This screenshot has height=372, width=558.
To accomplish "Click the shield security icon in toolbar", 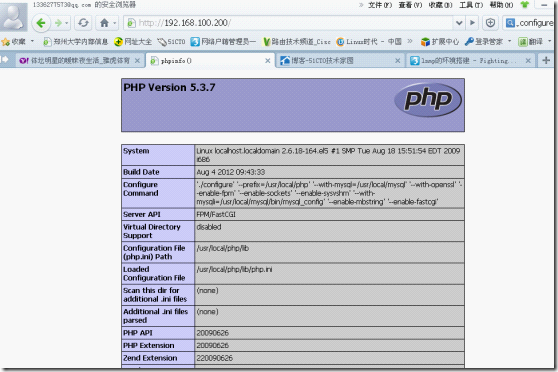I will tap(490, 23).
